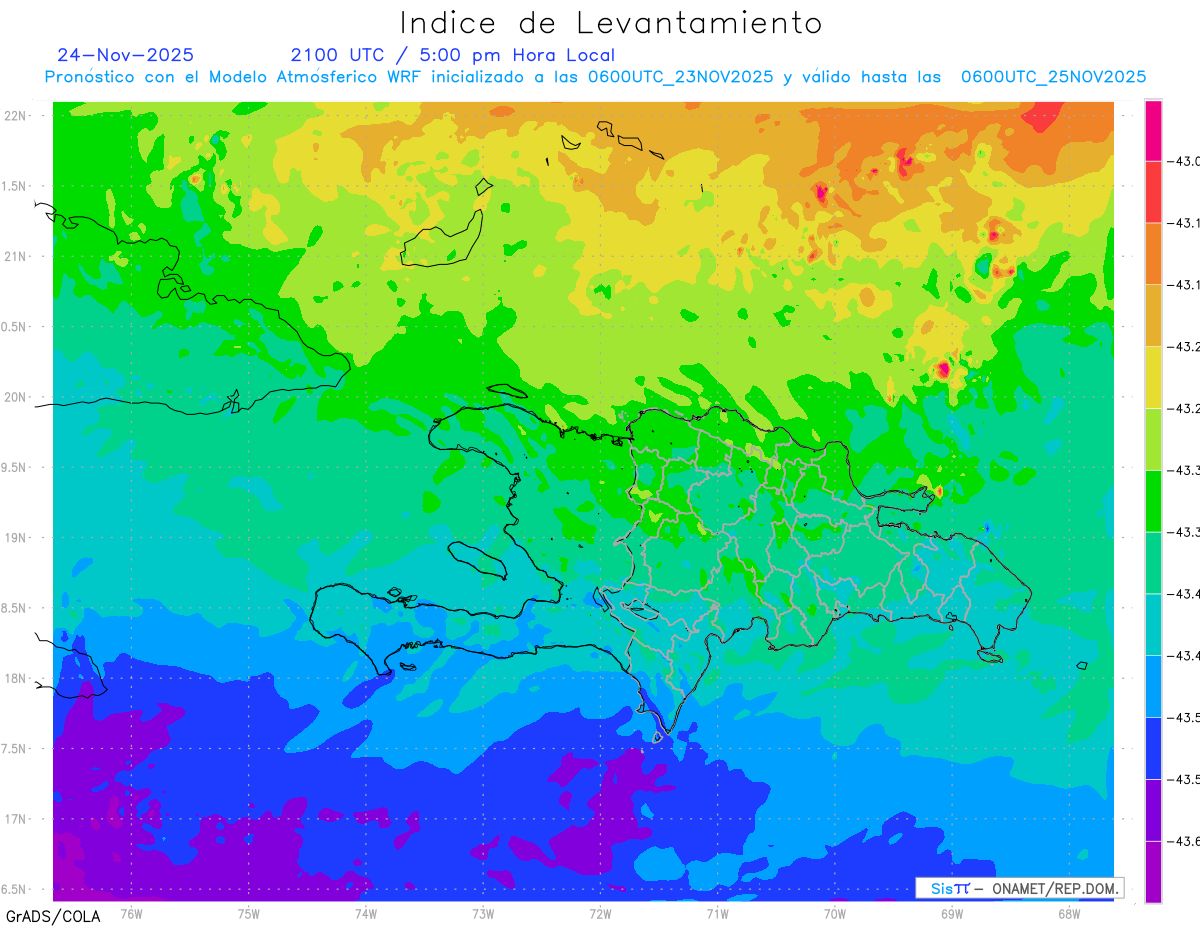Pick the bright green swatch in the color bar

click(x=1153, y=501)
